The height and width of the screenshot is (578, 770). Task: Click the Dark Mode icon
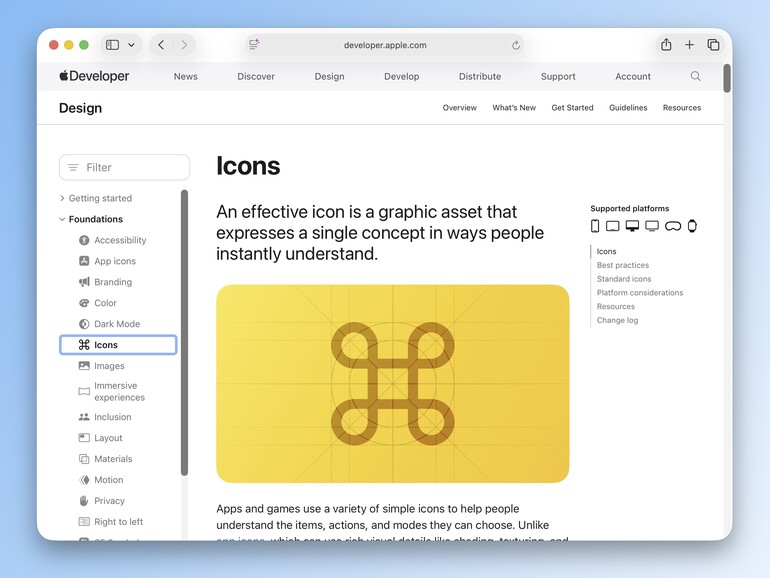[x=84, y=324]
